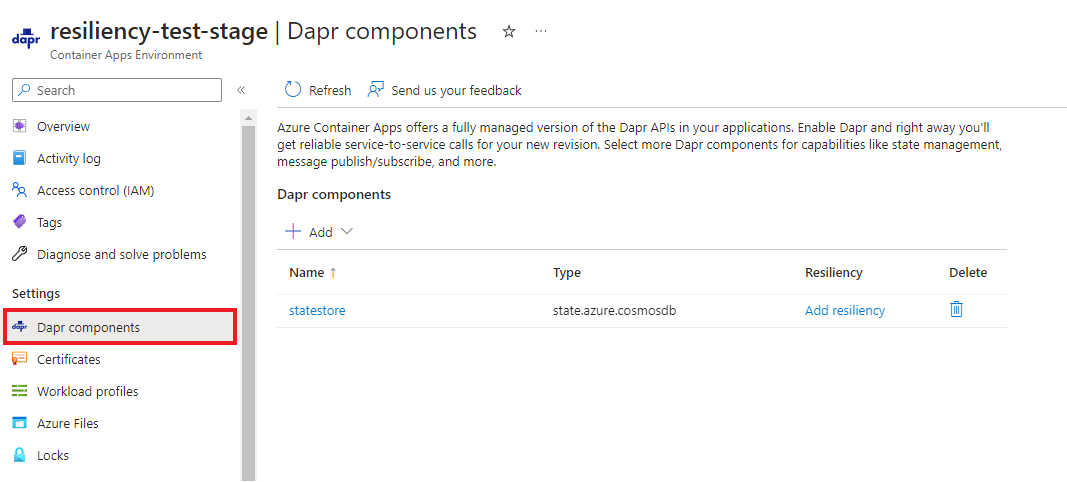The image size is (1067, 482).
Task: Click the purple Tags icon
Action: pos(20,222)
